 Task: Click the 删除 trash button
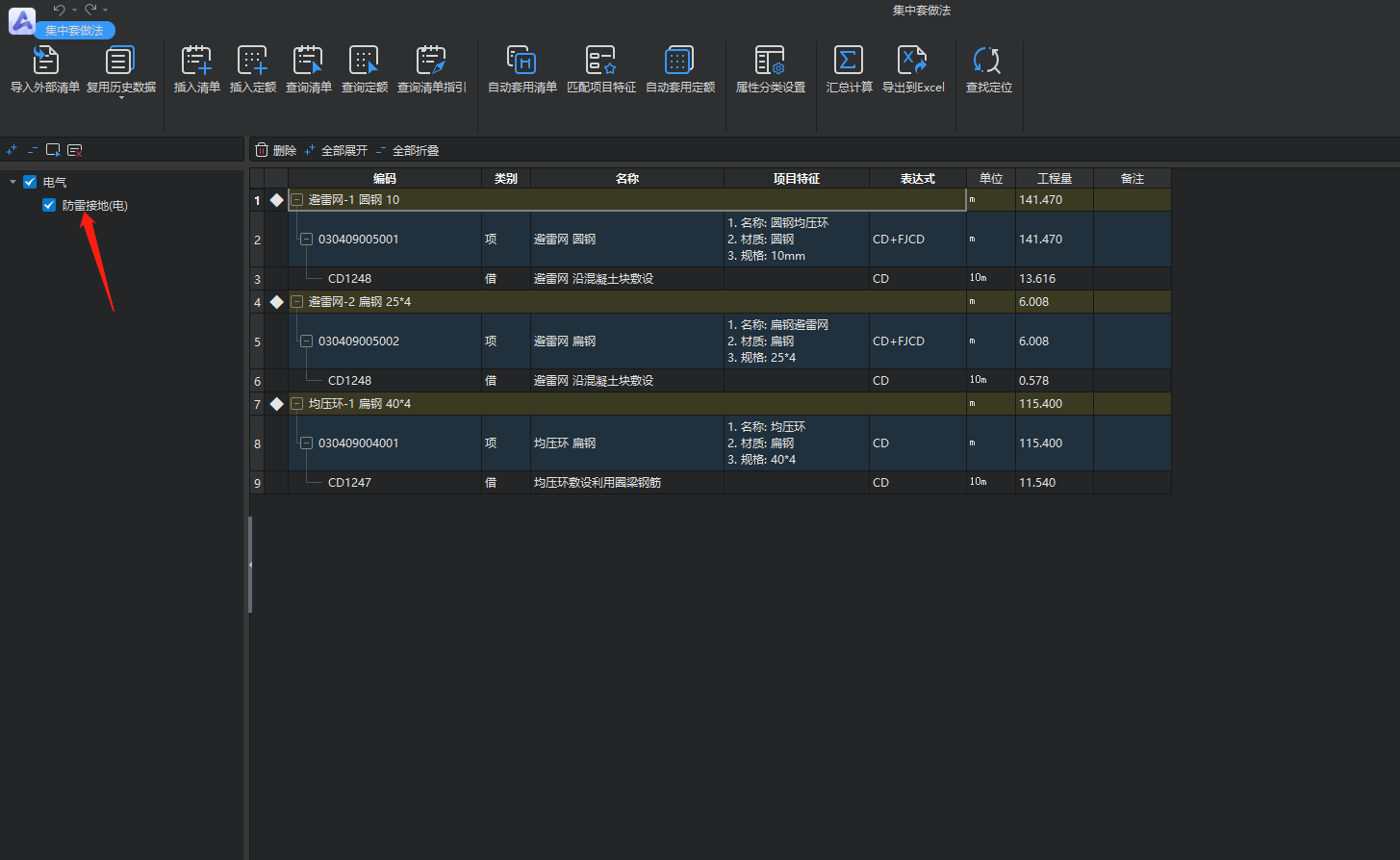coord(275,150)
